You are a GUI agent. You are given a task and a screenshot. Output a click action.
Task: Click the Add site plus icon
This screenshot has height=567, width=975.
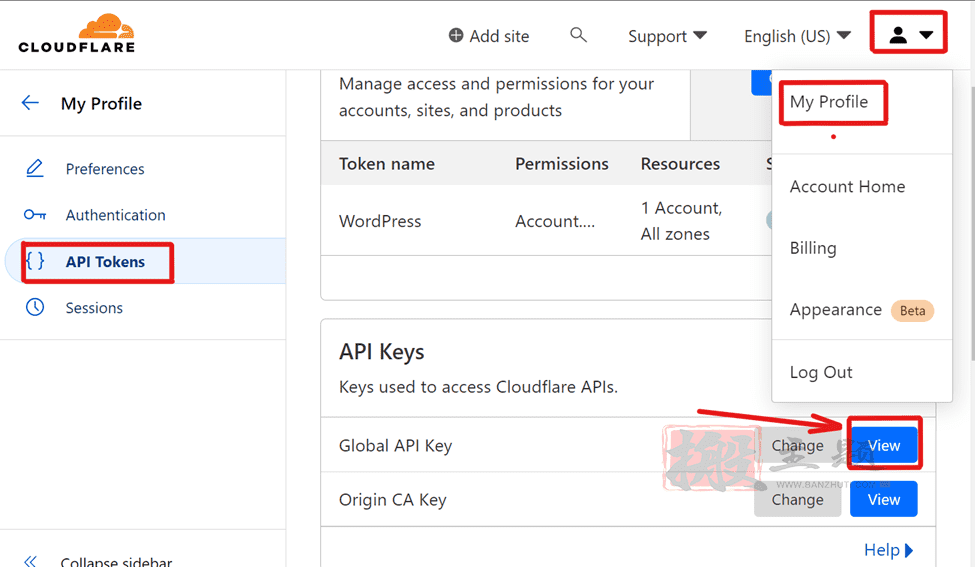[456, 35]
